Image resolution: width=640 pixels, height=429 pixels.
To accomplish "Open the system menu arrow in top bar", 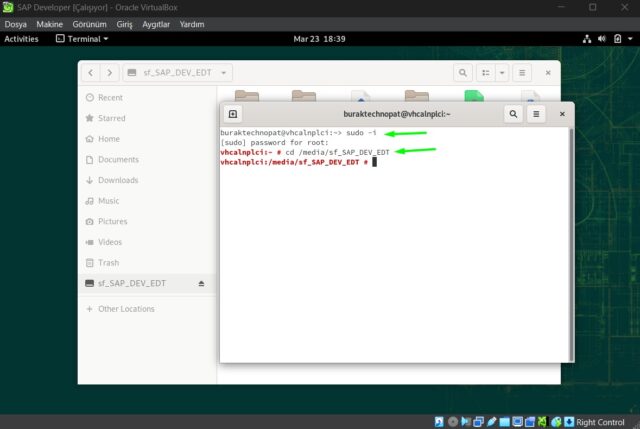I will click(630, 39).
